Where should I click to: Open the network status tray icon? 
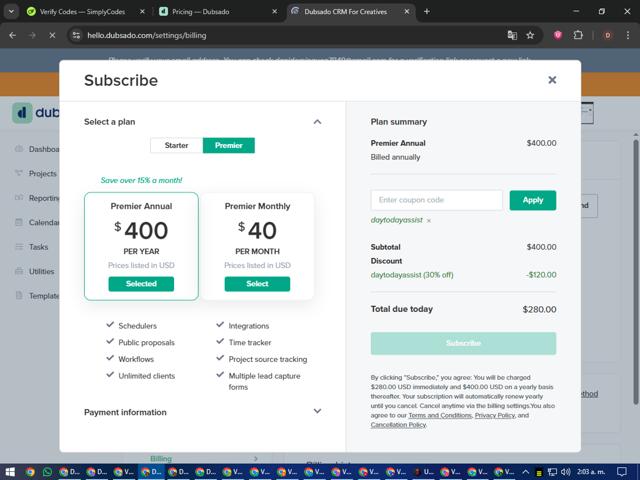pos(552,472)
